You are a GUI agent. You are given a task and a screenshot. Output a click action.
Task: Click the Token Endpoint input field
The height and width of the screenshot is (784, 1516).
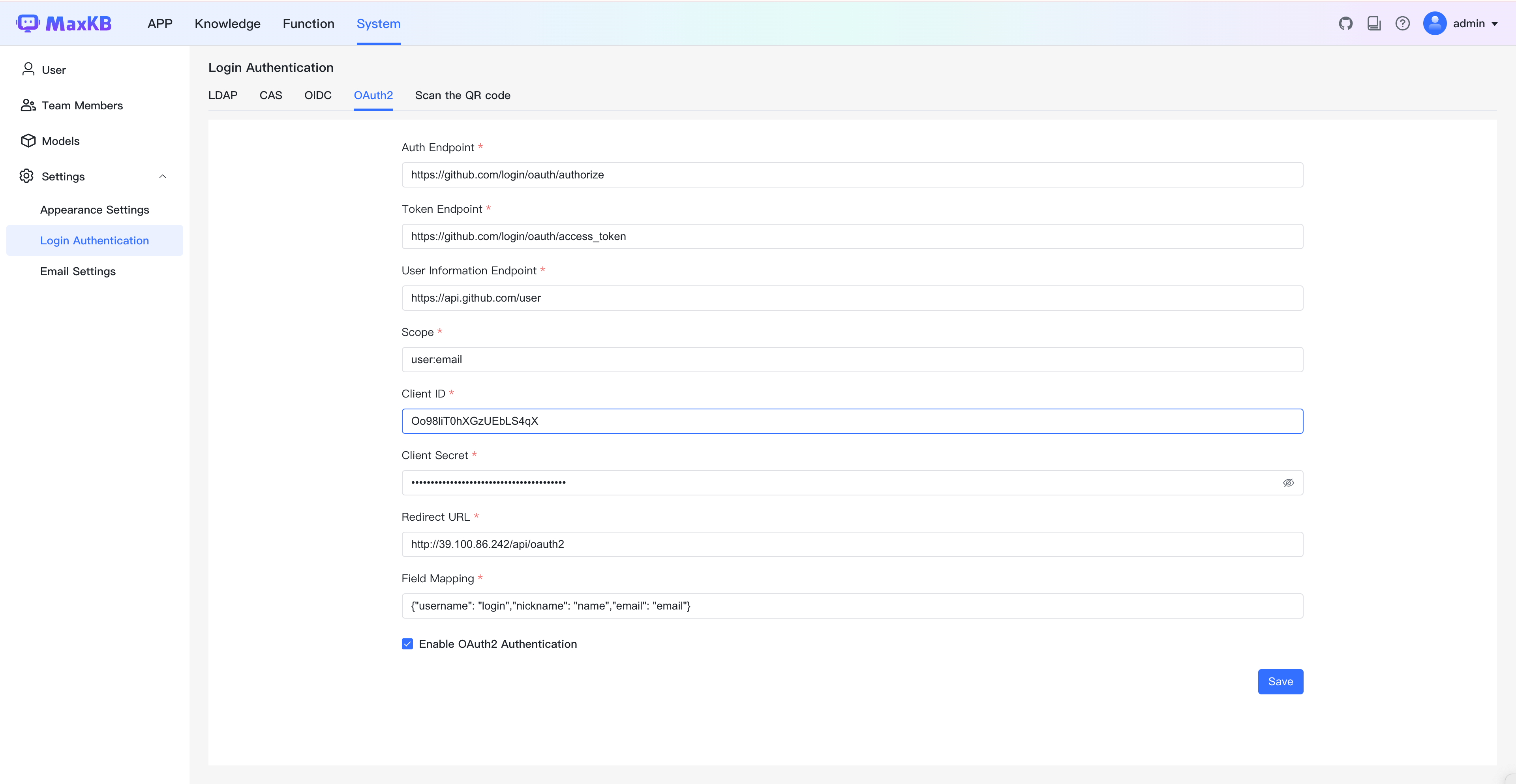852,236
